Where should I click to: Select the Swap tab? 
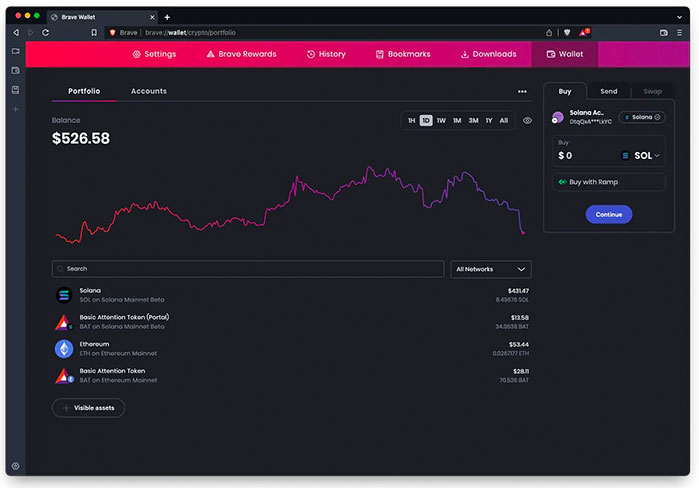tap(652, 91)
